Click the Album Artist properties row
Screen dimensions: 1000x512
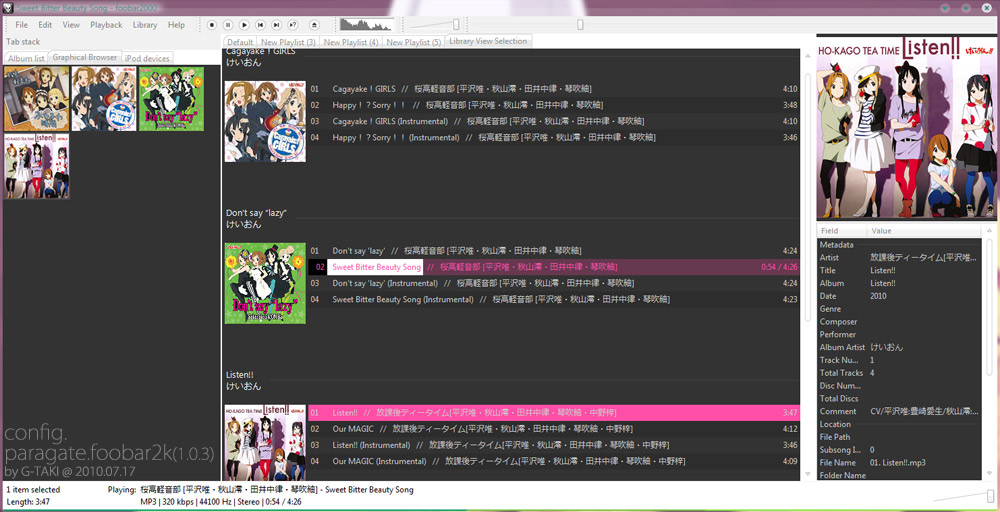click(899, 347)
